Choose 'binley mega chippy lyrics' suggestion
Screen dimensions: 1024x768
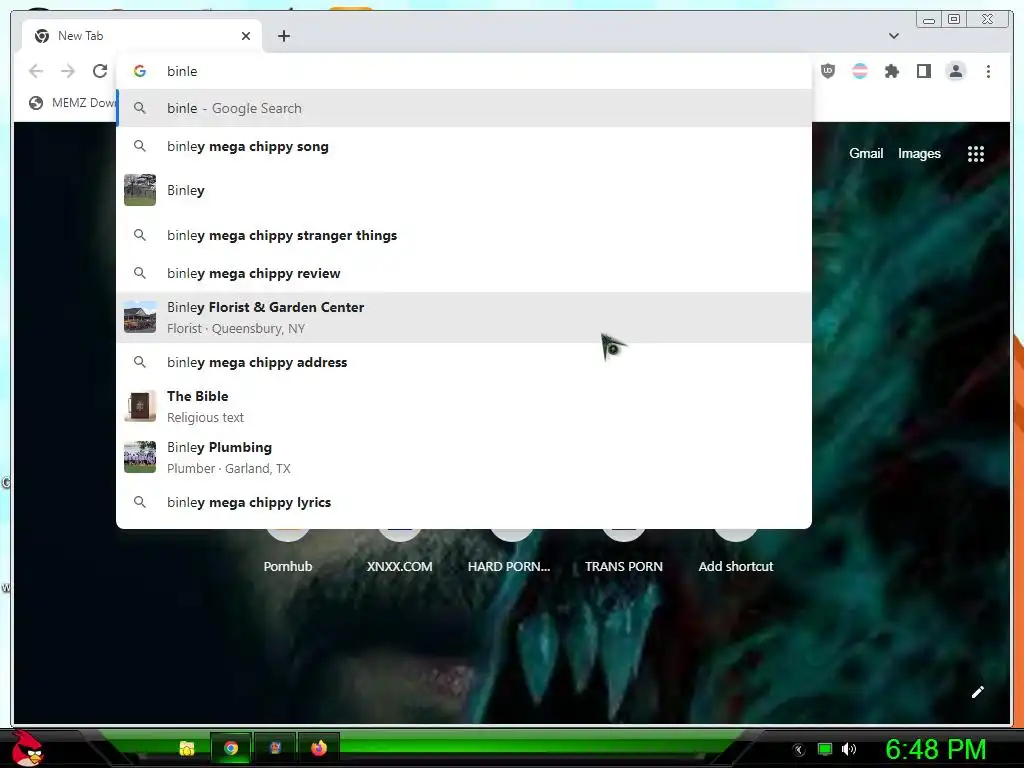pyautogui.click(x=464, y=502)
